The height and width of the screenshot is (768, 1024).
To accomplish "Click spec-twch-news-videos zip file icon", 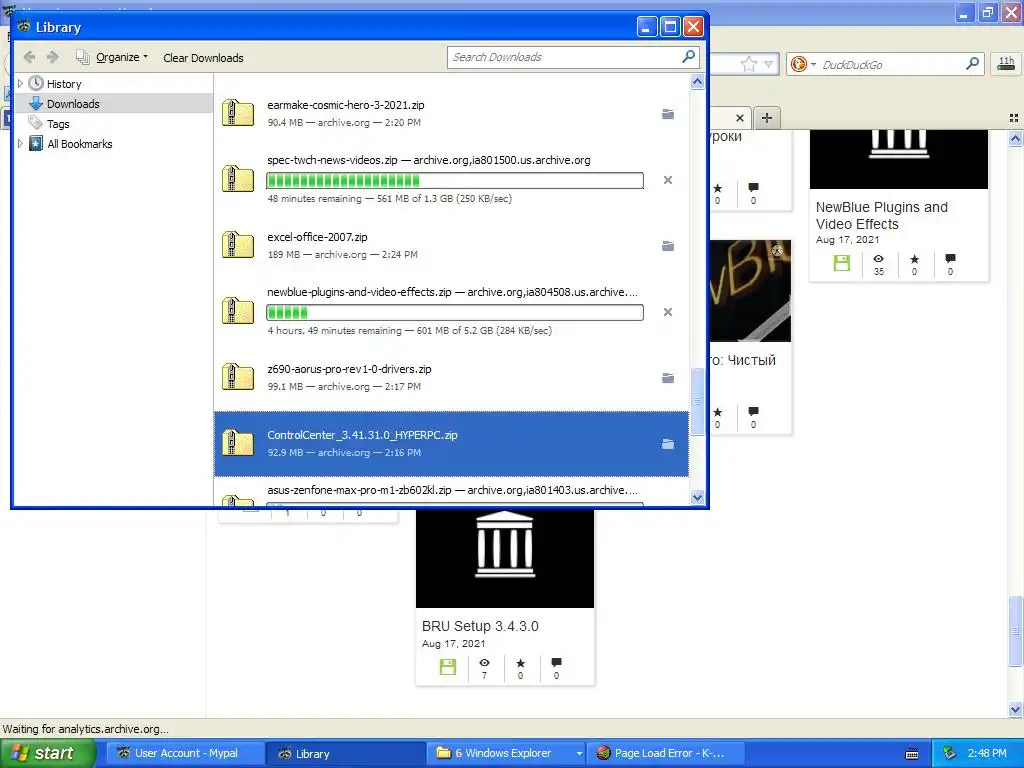I will coord(238,179).
